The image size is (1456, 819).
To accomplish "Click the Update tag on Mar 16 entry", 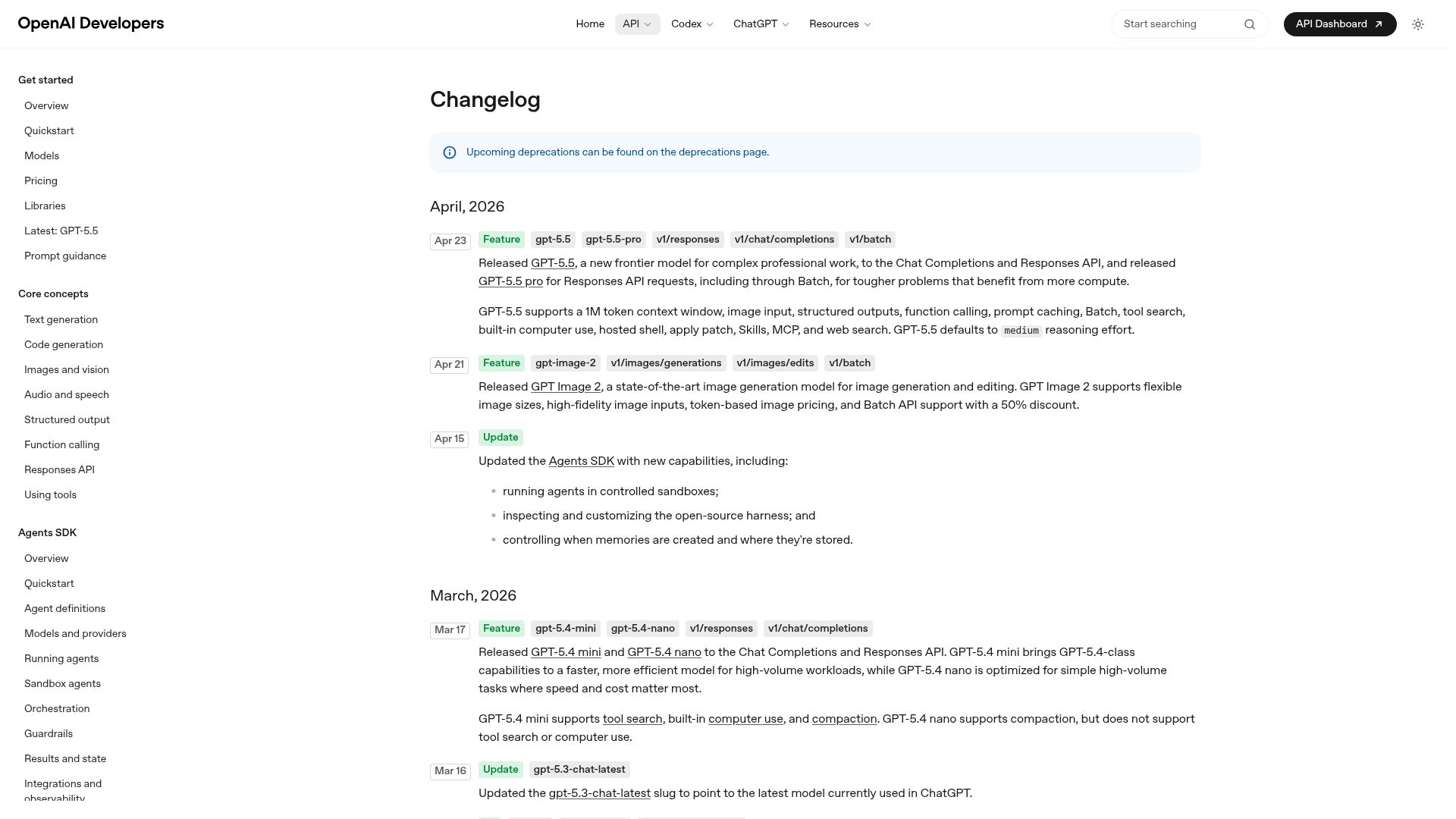I will (500, 770).
